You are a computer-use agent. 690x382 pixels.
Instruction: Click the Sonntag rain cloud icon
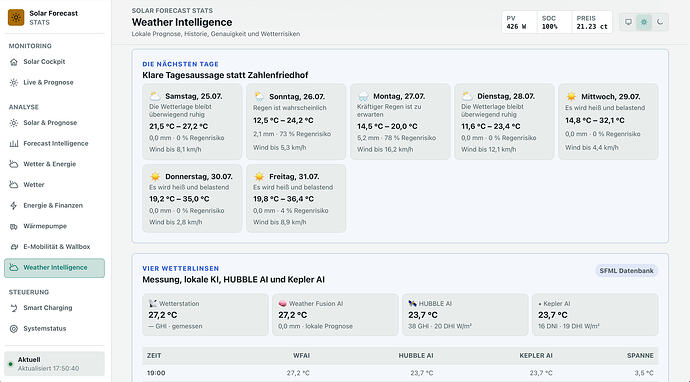(x=259, y=96)
